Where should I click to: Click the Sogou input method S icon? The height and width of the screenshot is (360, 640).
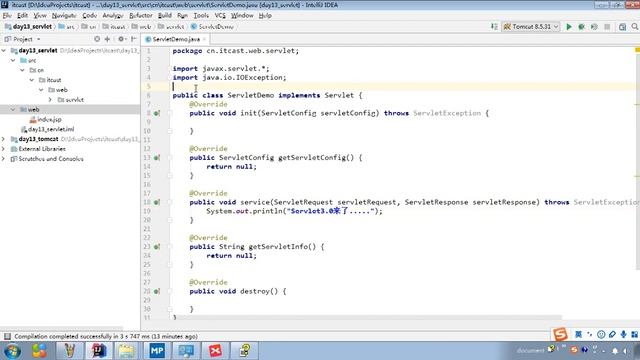pos(560,334)
